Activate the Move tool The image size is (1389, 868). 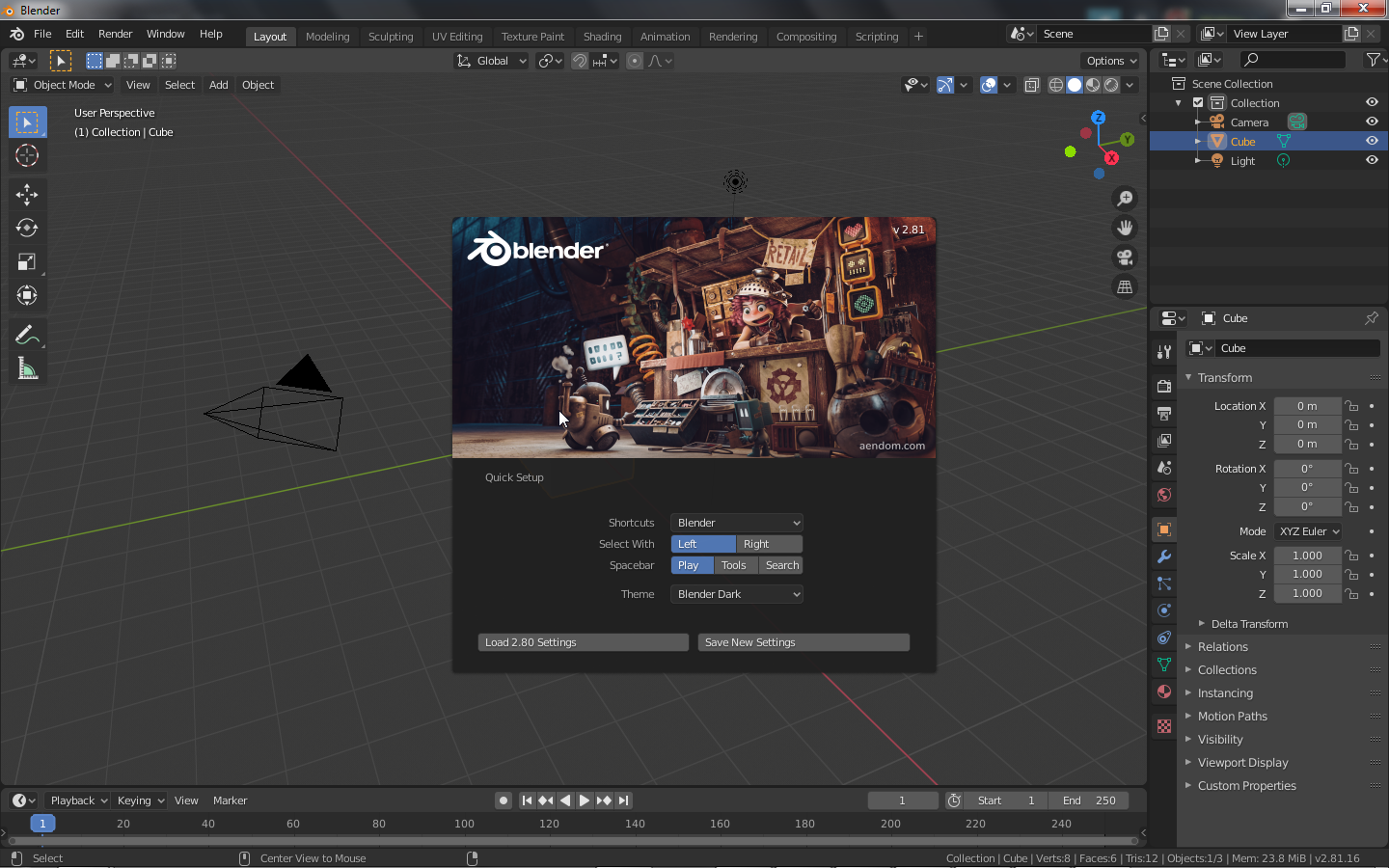(27, 195)
